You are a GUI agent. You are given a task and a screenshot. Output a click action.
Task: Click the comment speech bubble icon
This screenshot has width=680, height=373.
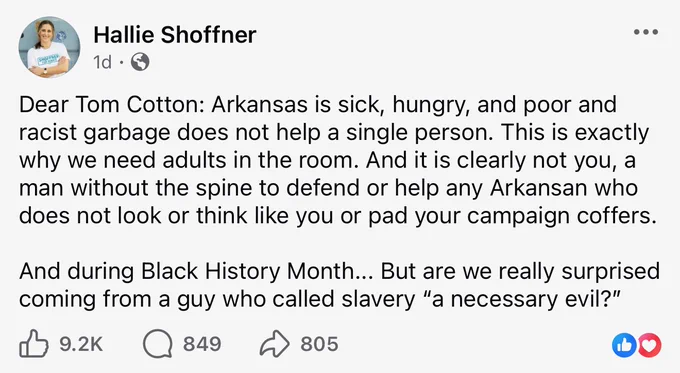click(158, 344)
